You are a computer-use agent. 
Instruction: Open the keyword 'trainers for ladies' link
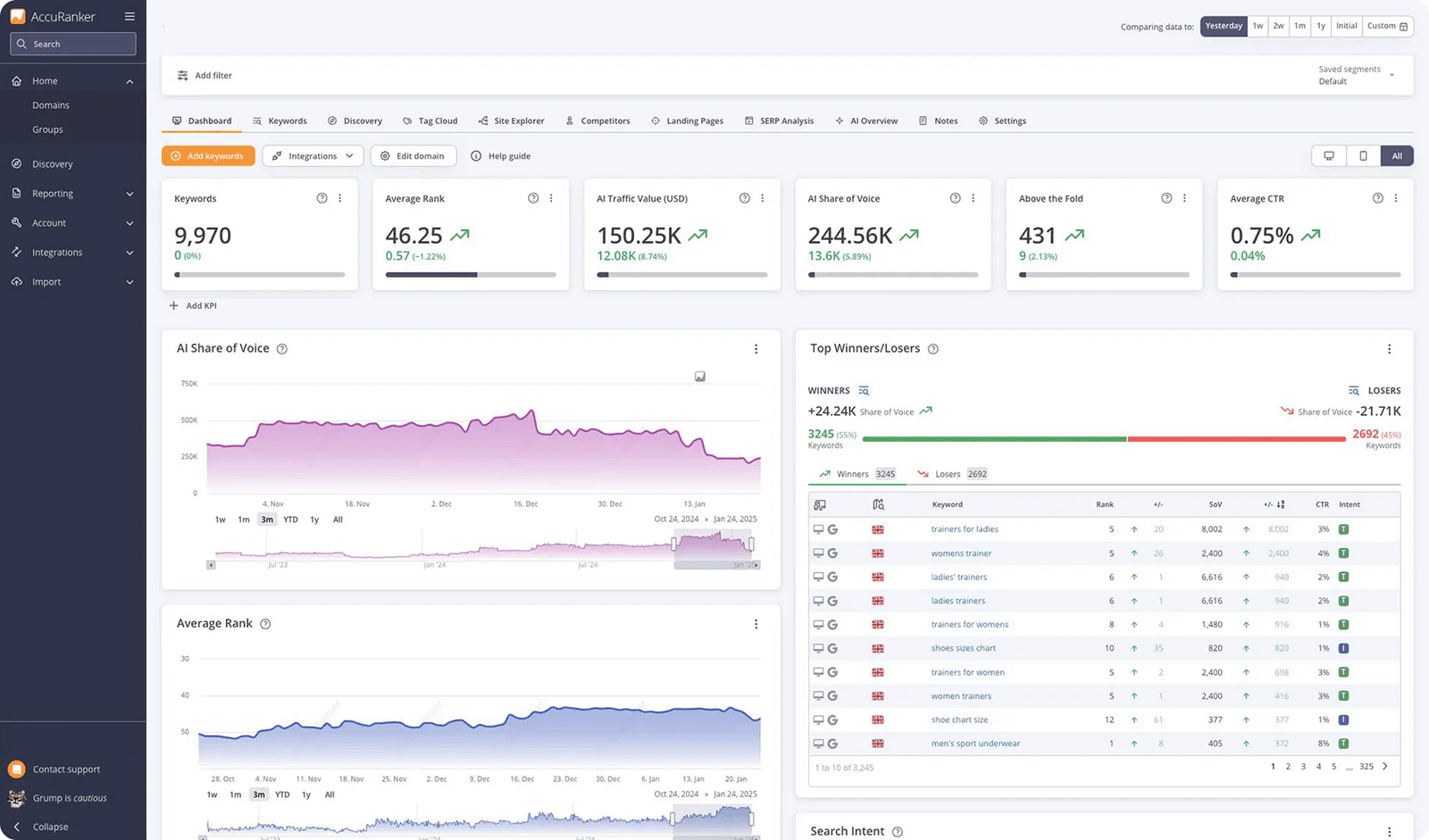pyautogui.click(x=965, y=528)
